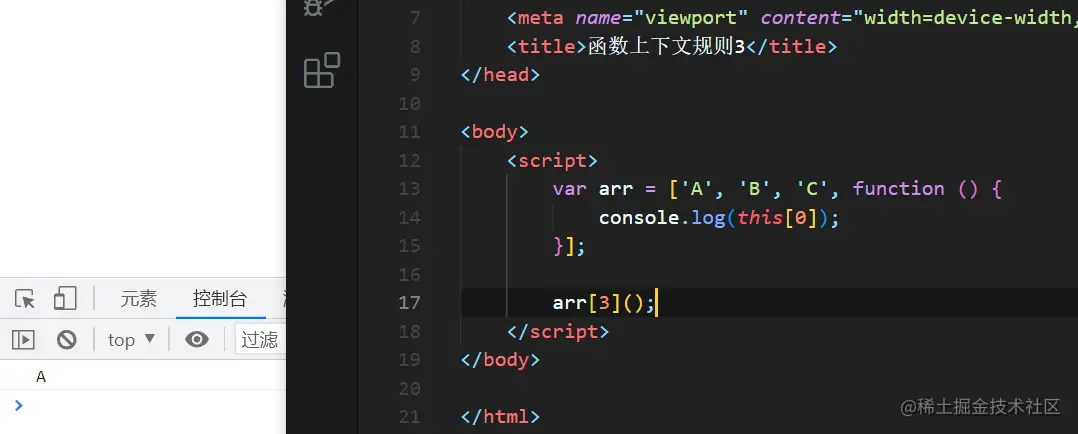Click the function keyword on line 13

(899, 188)
